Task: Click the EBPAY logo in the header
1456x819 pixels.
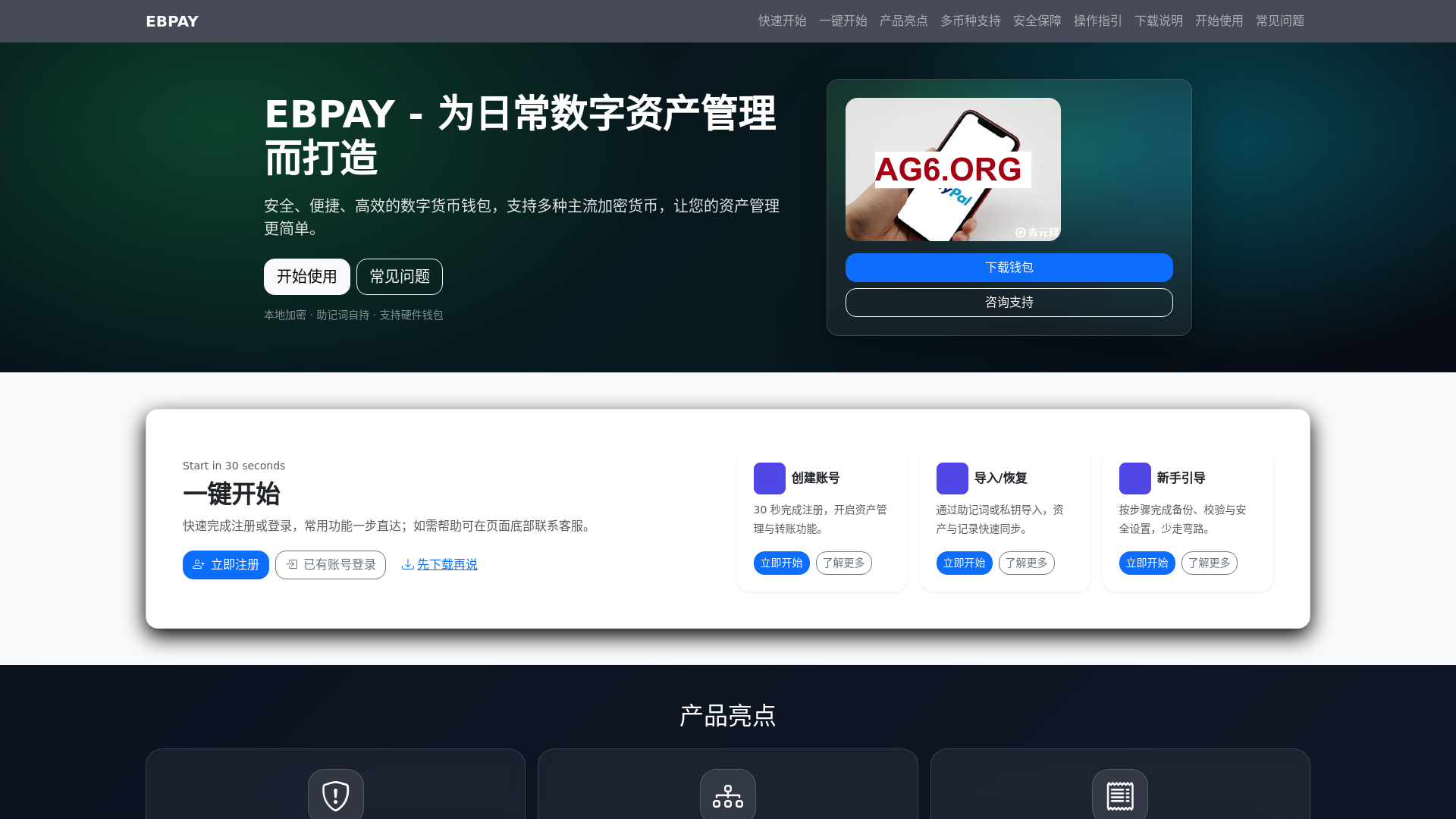Action: click(172, 21)
